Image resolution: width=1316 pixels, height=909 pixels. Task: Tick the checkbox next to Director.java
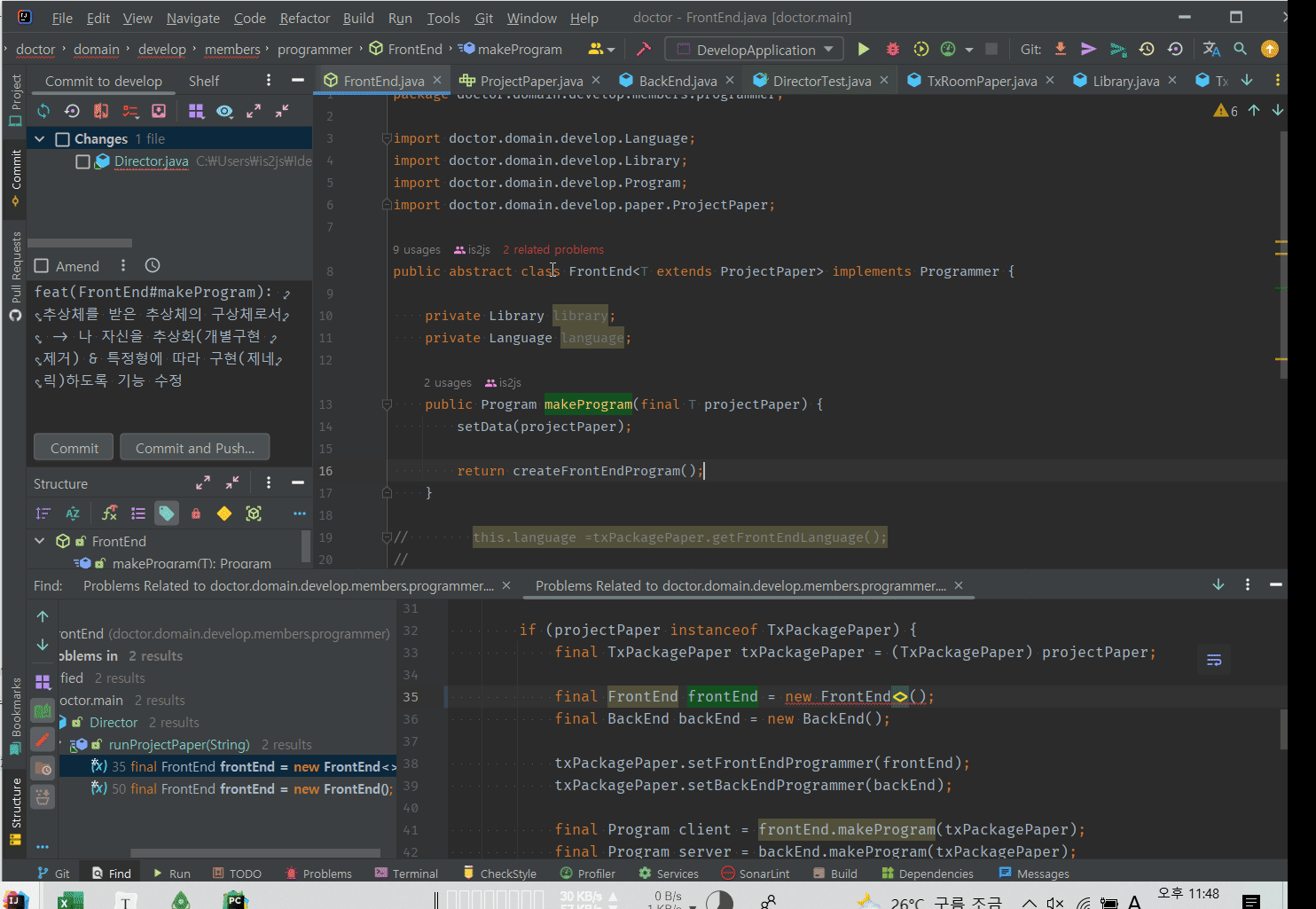(x=82, y=161)
